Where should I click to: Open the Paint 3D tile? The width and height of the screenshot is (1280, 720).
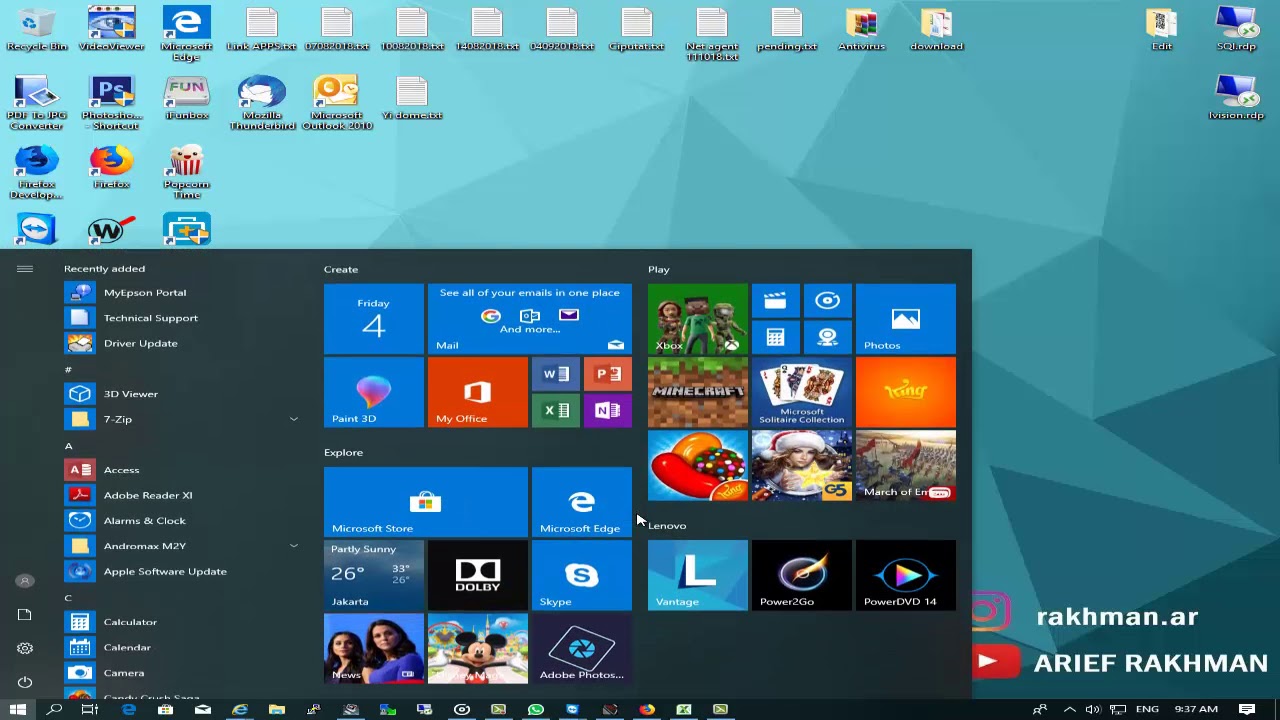(x=373, y=392)
